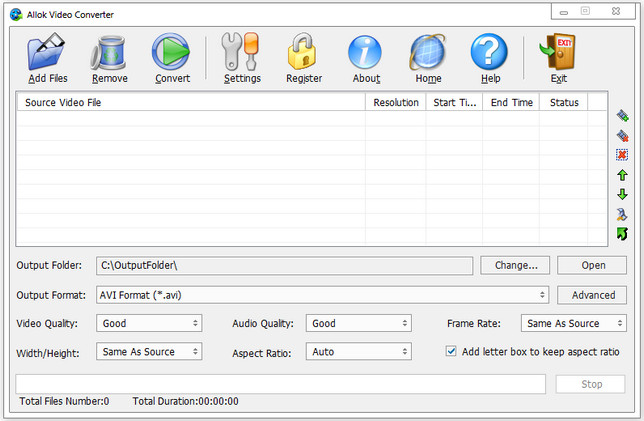Click the Add Files toolbar icon

pos(46,52)
